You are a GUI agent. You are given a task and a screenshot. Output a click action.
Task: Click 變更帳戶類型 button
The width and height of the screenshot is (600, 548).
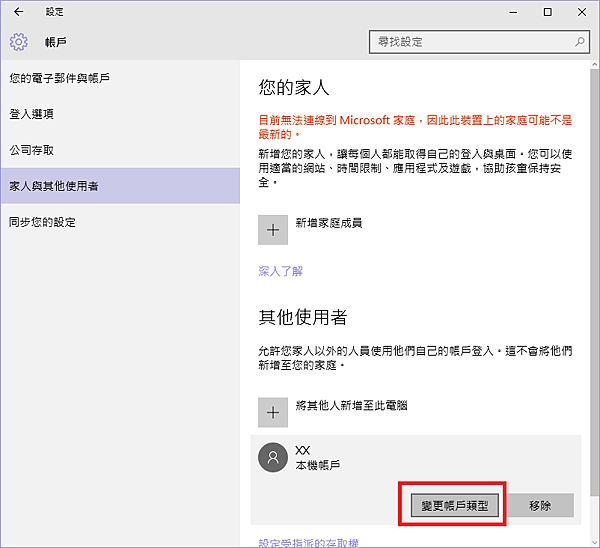click(455, 506)
